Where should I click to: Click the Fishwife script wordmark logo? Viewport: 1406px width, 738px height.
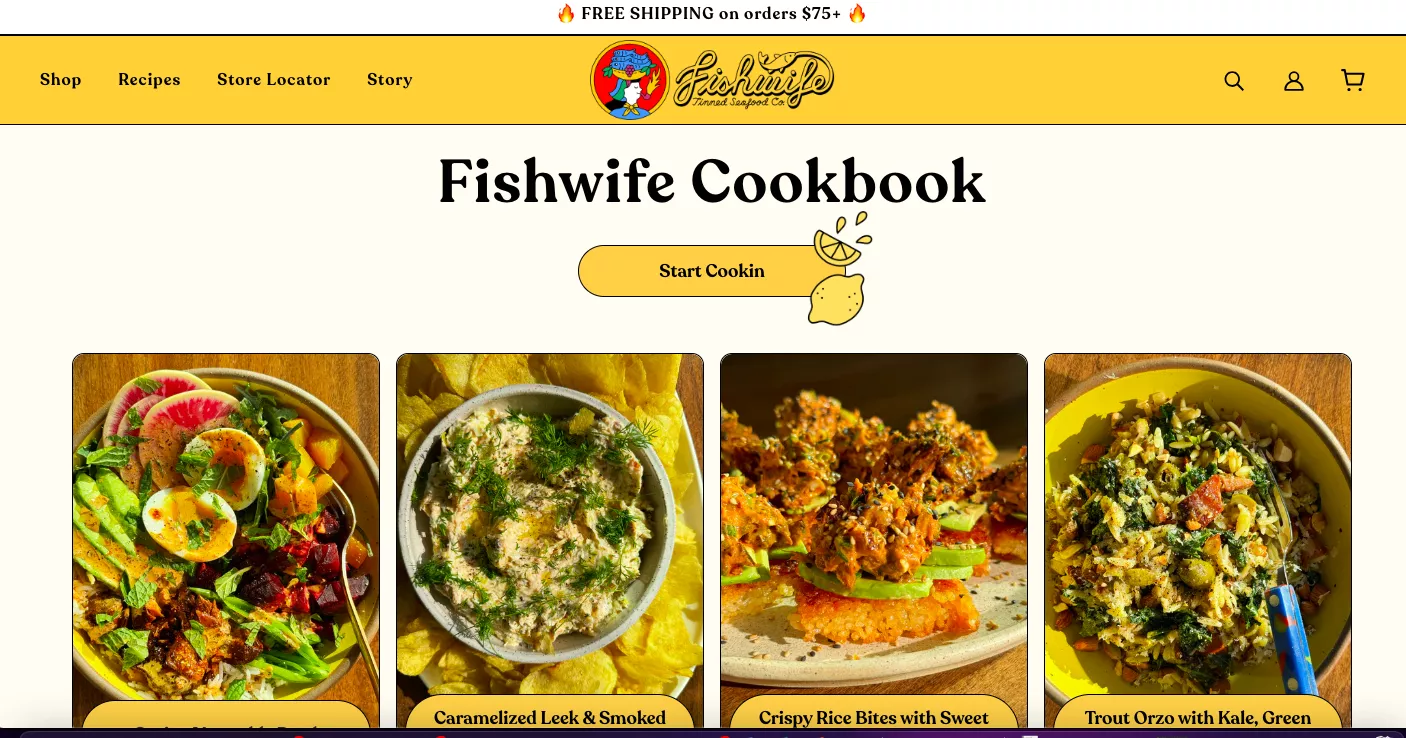tap(753, 80)
